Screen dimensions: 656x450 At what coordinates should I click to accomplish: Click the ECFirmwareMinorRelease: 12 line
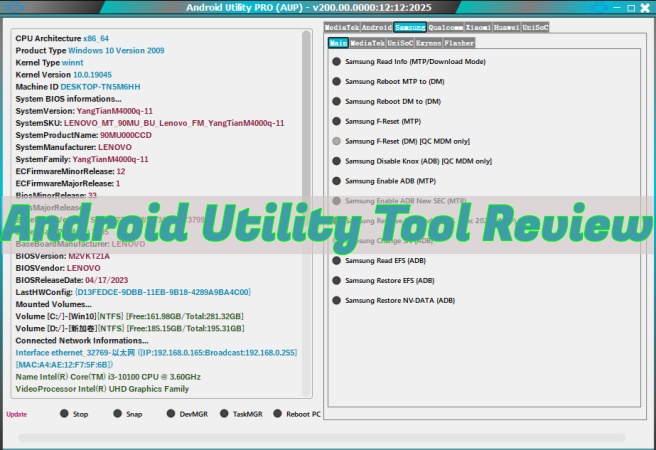(x=70, y=171)
